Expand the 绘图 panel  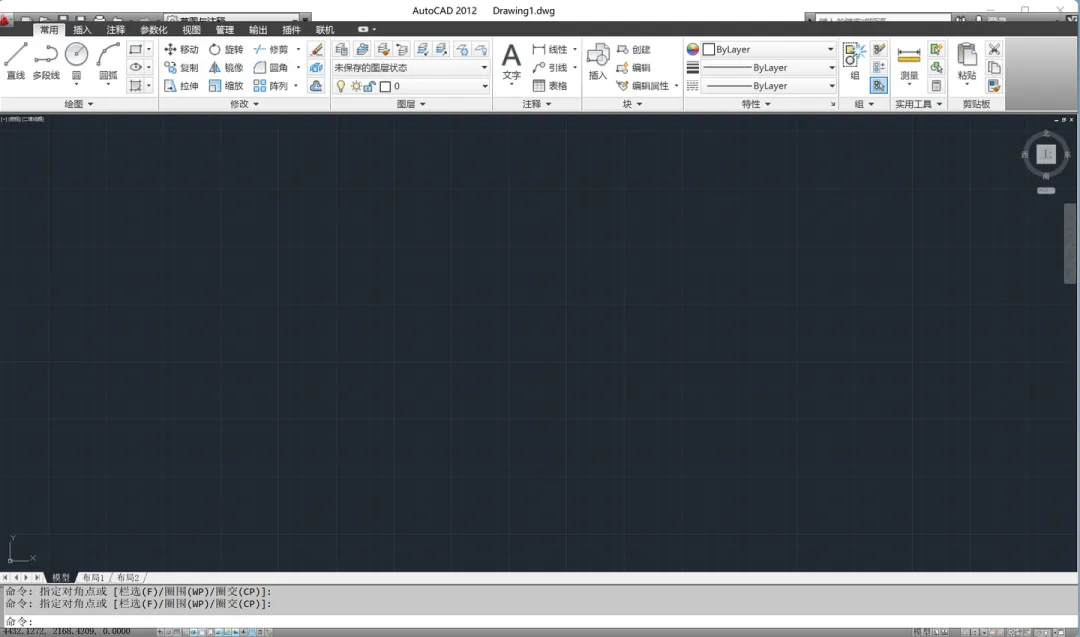coord(79,104)
